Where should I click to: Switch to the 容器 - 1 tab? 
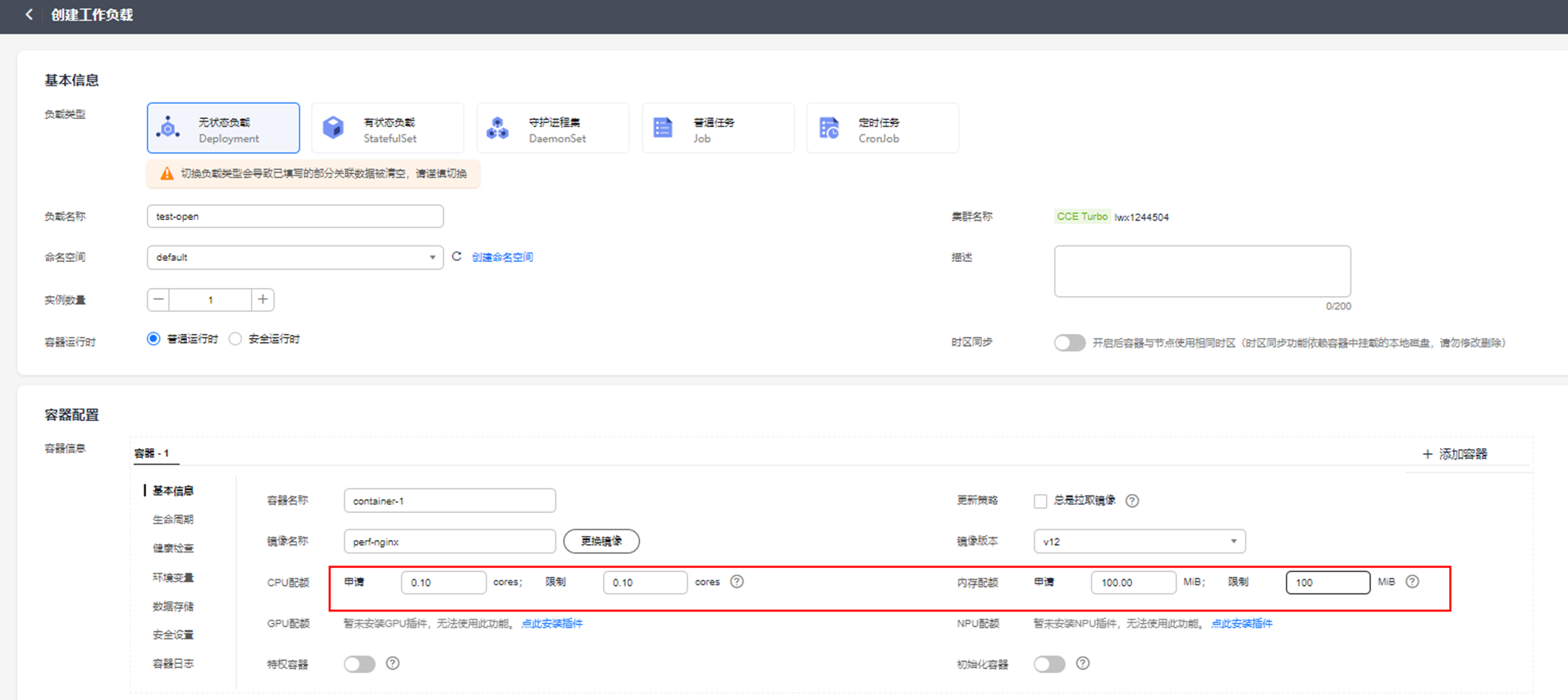(152, 453)
